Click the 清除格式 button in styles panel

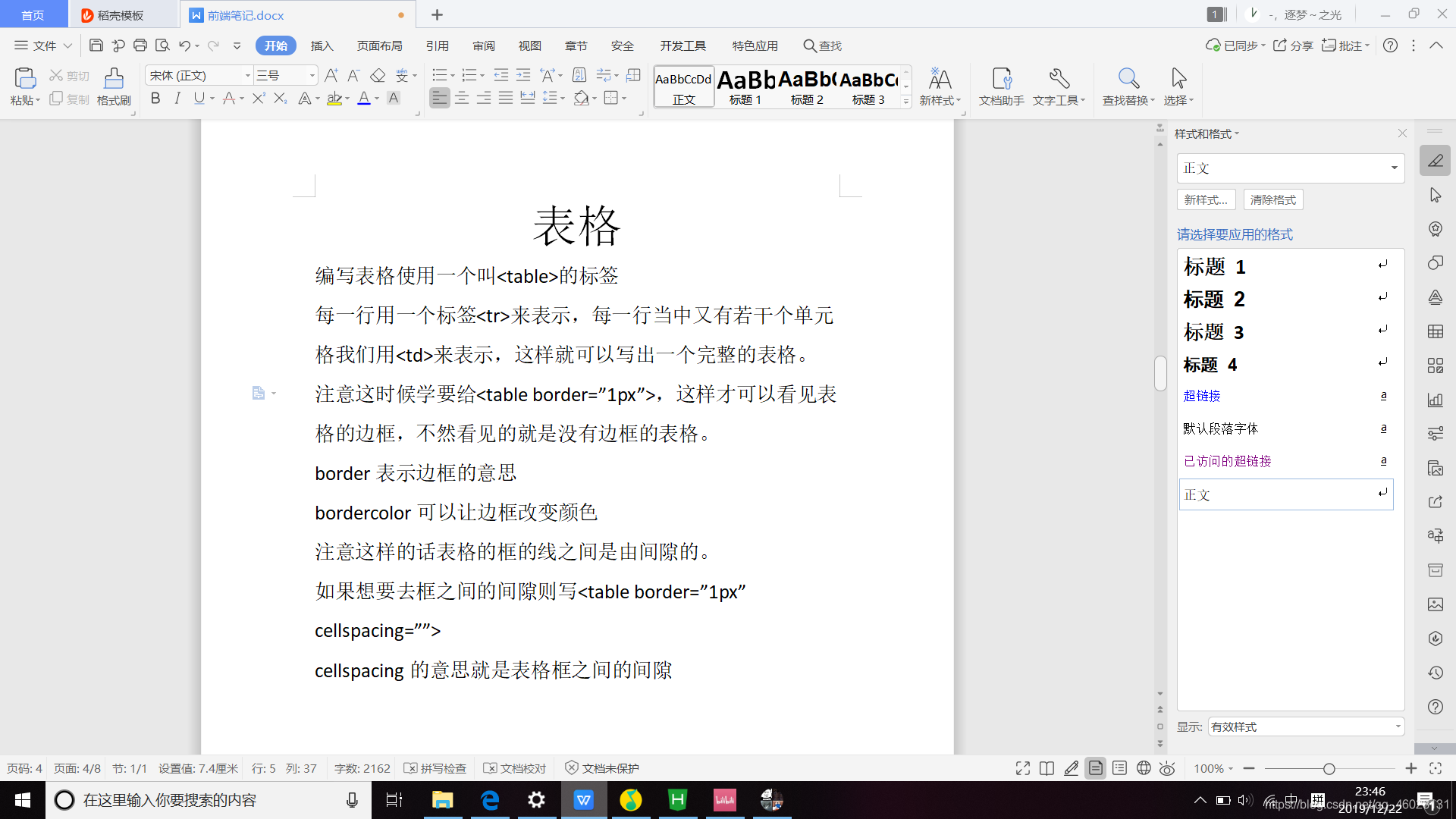pos(1272,199)
